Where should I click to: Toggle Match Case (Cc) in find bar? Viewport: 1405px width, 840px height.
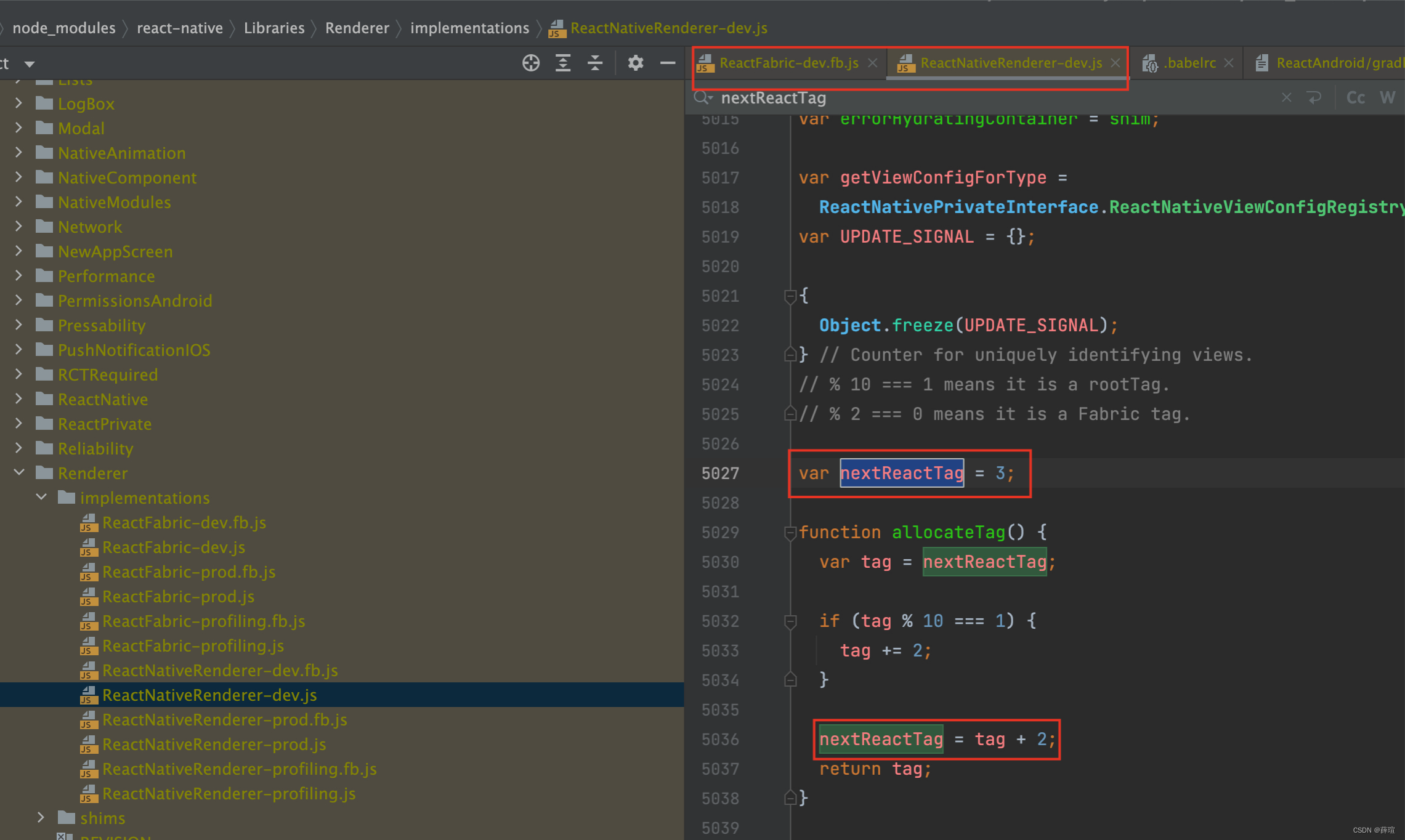click(1356, 97)
